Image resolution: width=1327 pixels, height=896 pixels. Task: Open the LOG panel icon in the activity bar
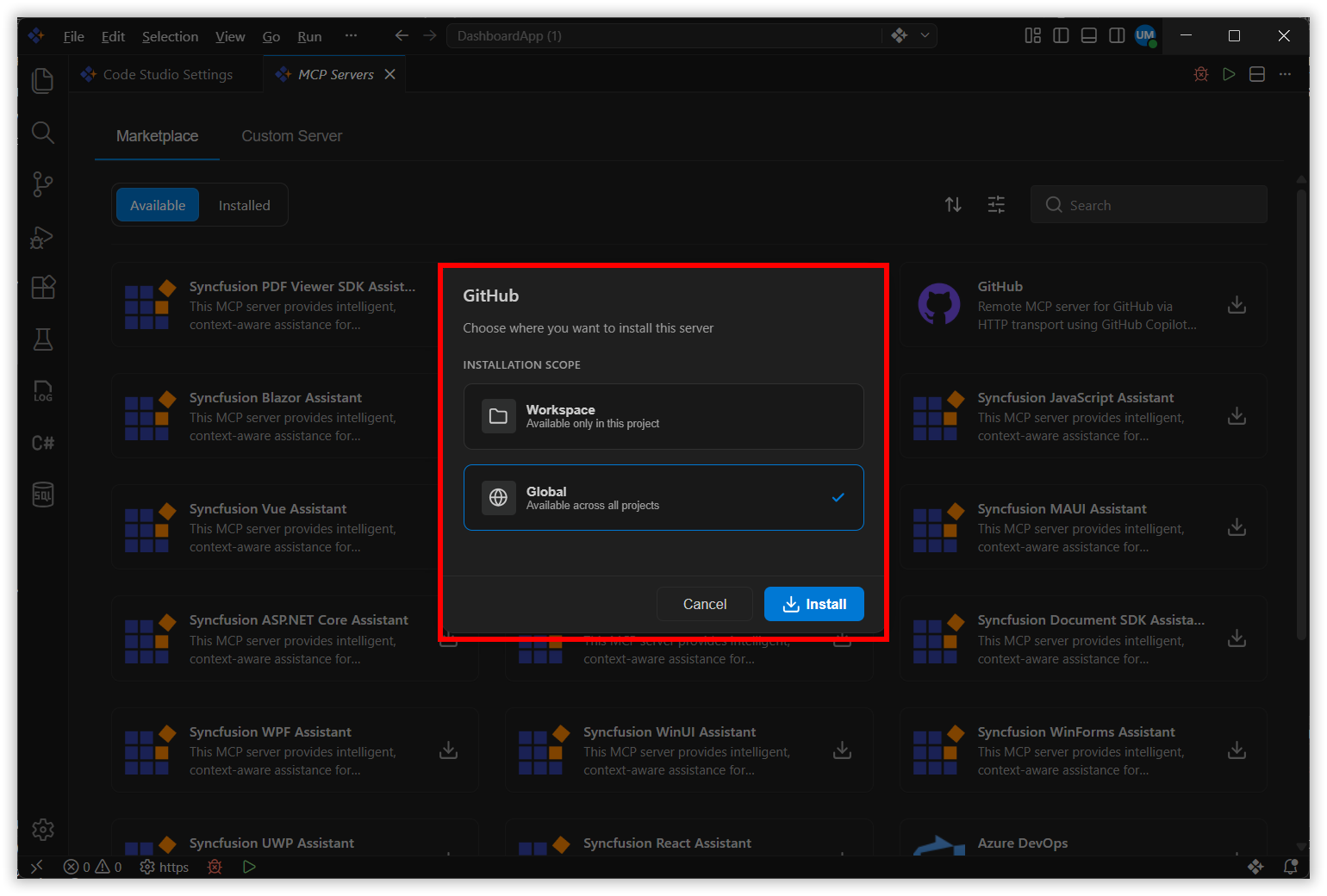[42, 391]
